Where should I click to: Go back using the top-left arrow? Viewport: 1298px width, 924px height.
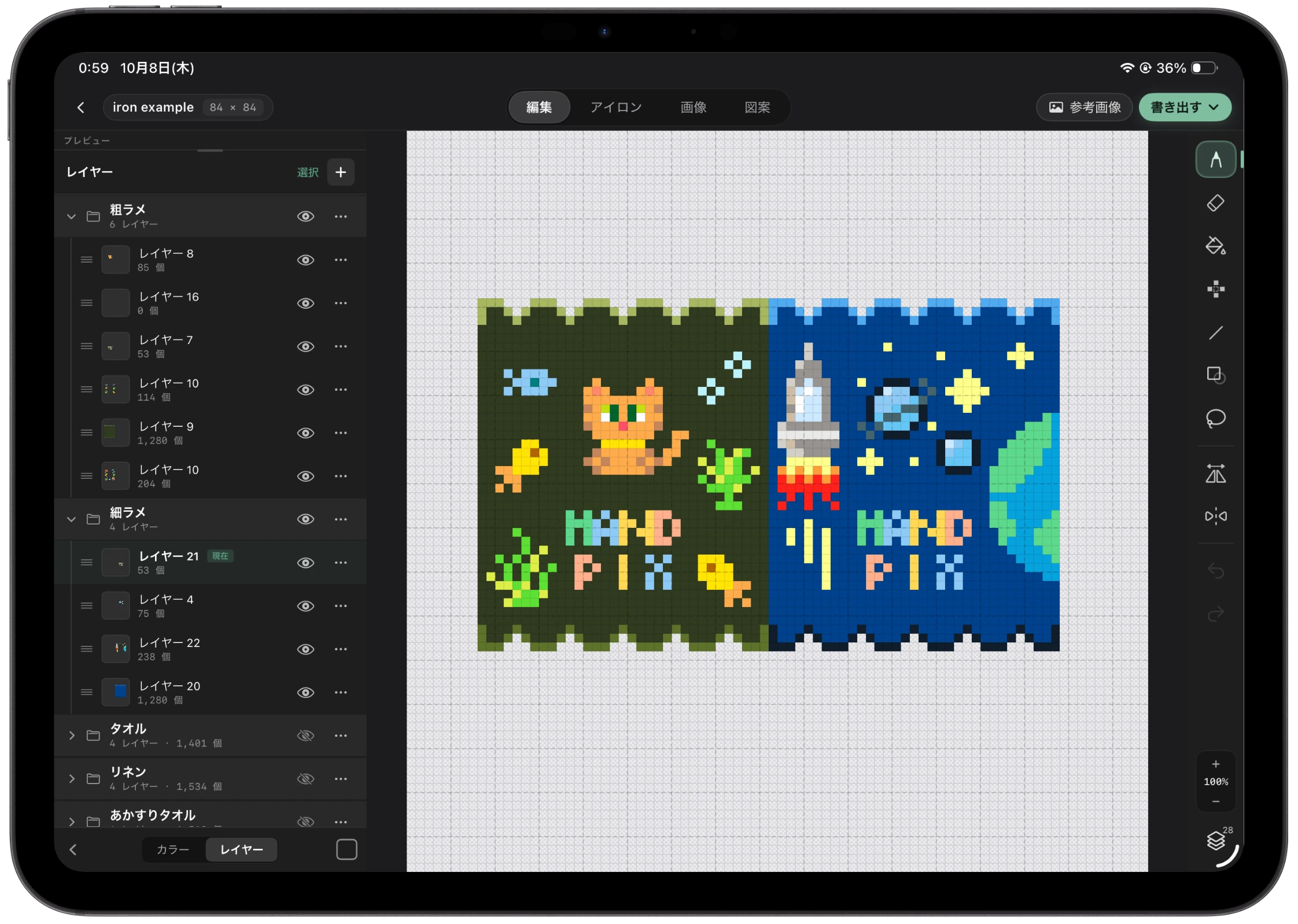(81, 108)
